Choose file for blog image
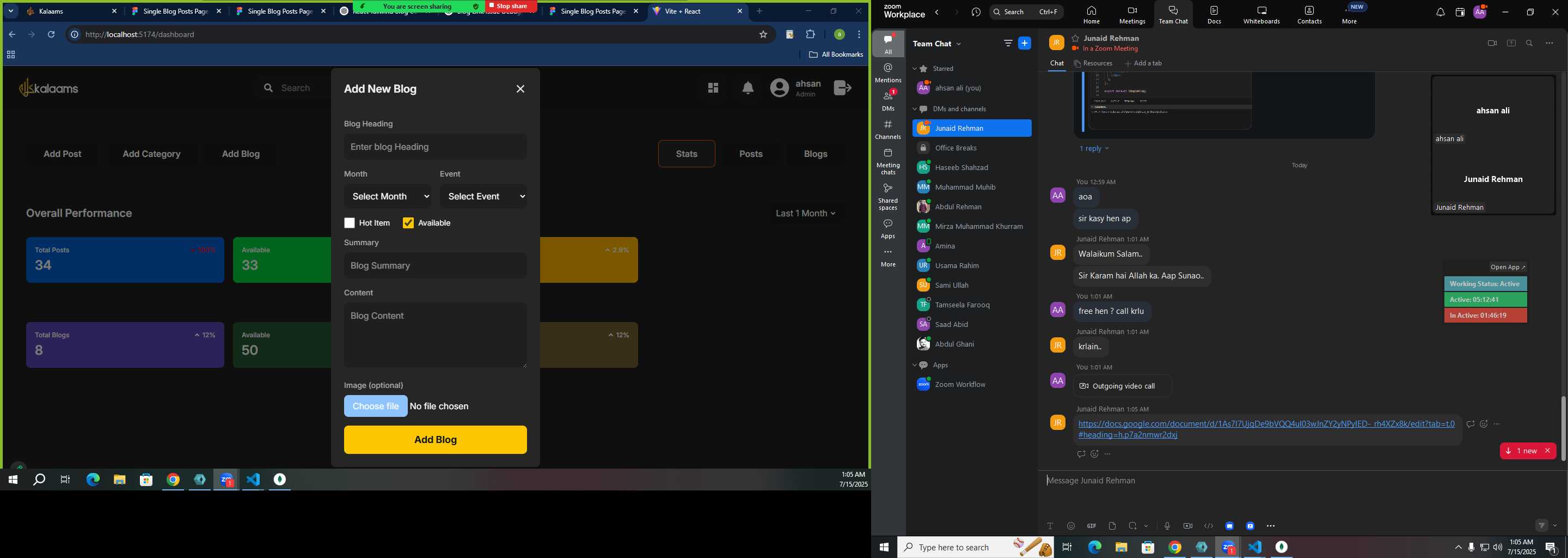The height and width of the screenshot is (558, 1568). tap(376, 407)
